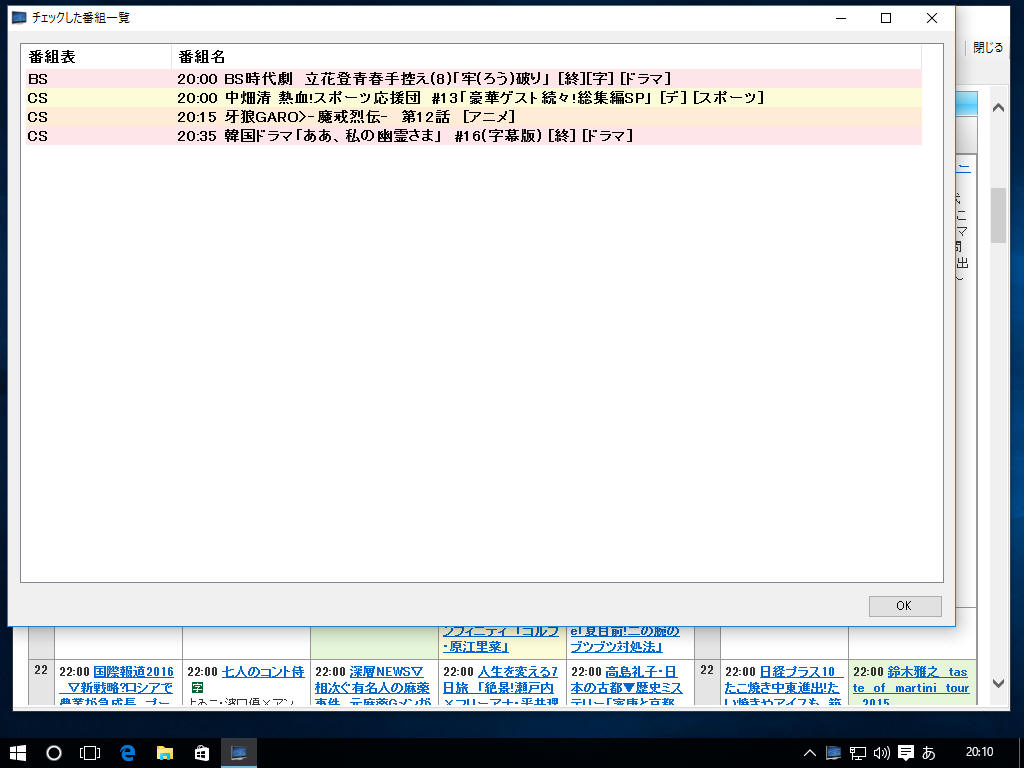Image resolution: width=1024 pixels, height=768 pixels.
Task: Open the ブツブツ対処法 program link
Action: tap(625, 639)
